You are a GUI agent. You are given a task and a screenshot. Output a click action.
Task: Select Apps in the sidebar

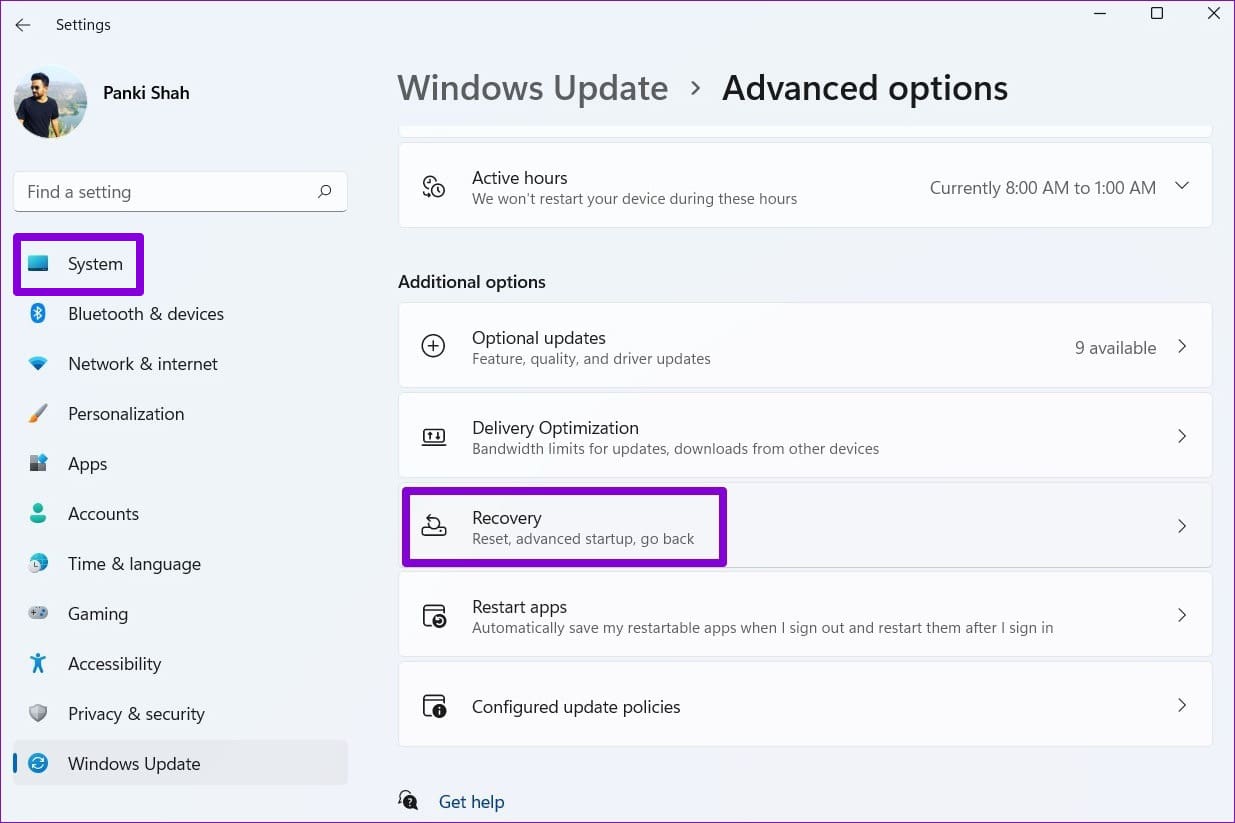coord(88,464)
